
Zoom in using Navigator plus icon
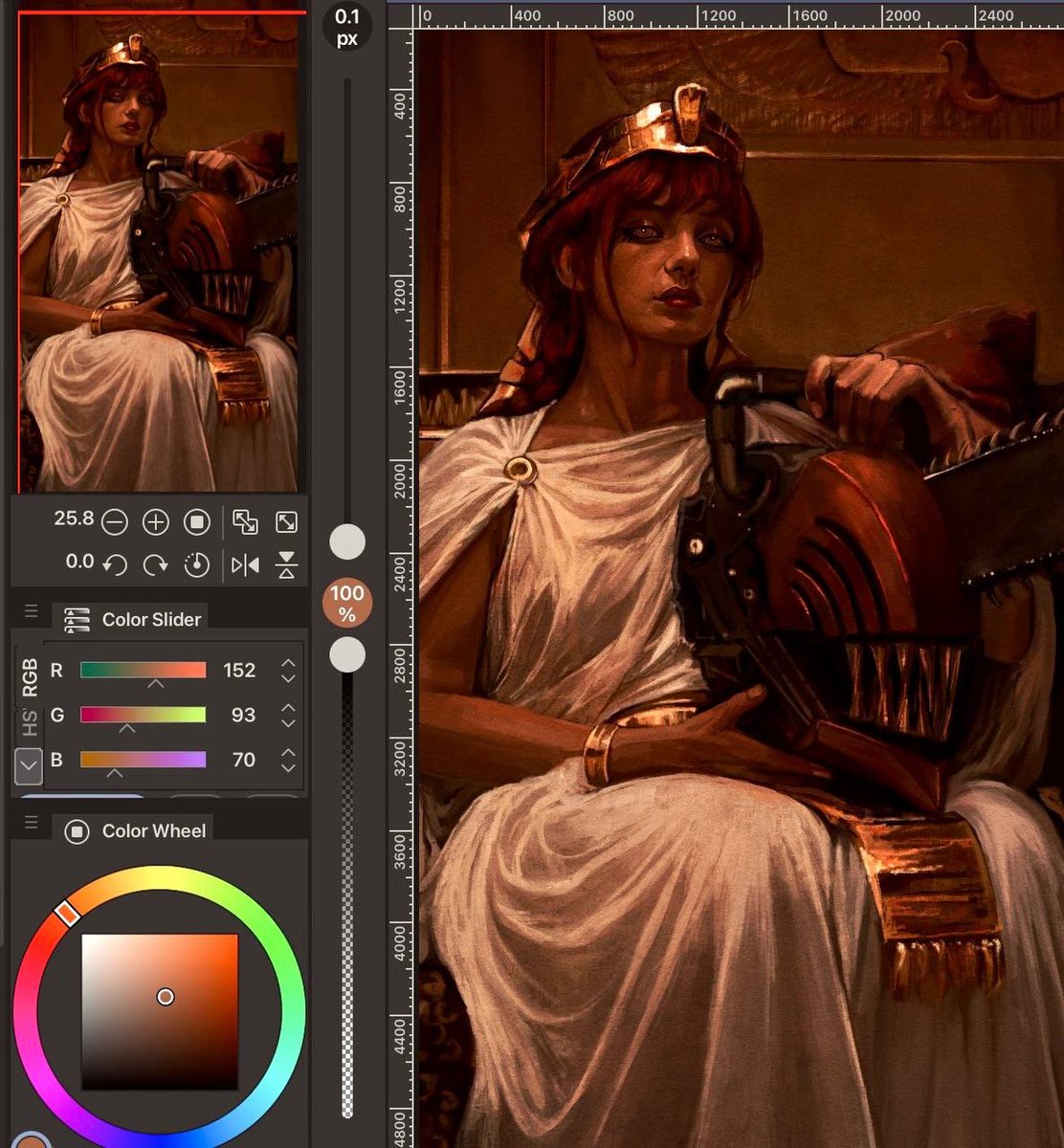click(x=155, y=522)
